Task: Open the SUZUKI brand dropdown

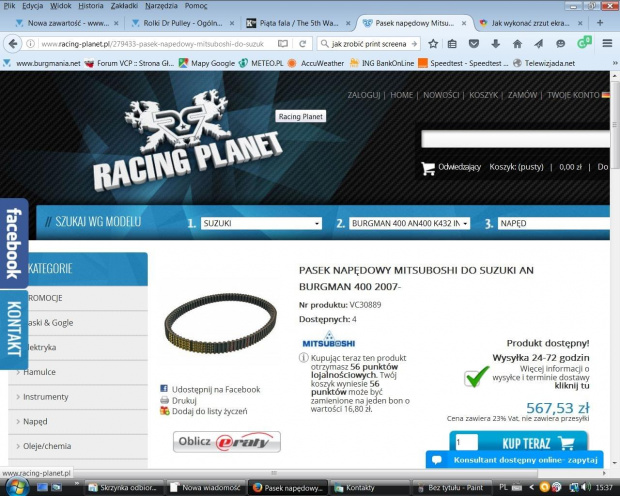Action: [261, 223]
